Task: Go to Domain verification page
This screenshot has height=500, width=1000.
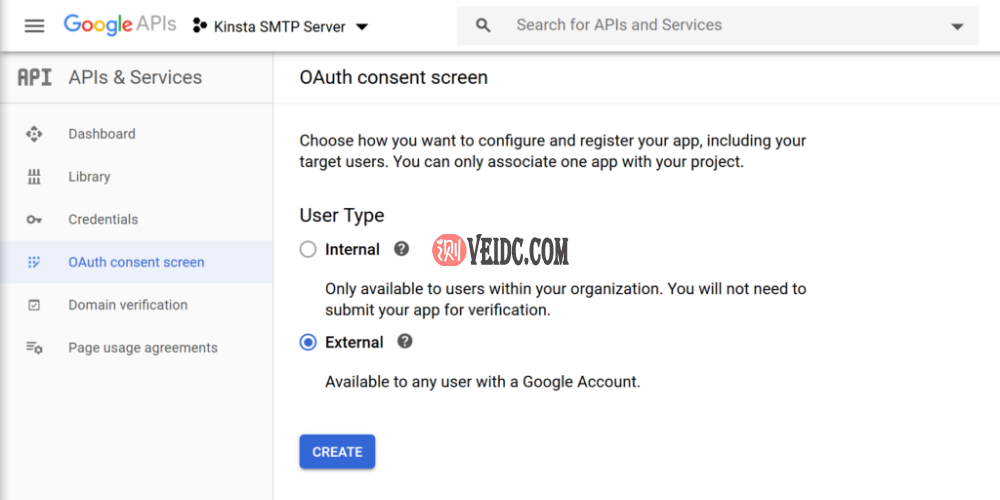Action: [x=128, y=305]
